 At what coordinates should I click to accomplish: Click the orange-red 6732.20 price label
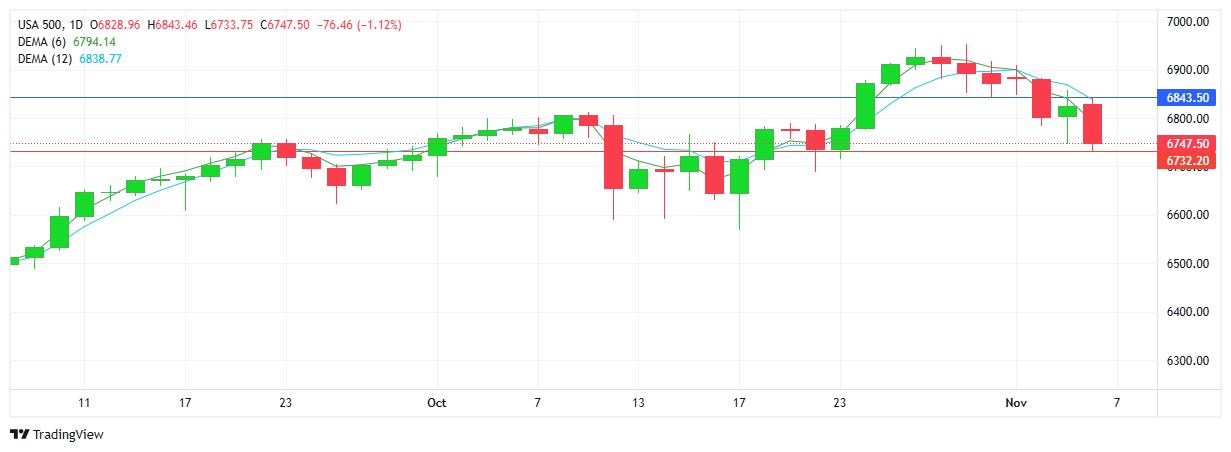coord(1187,160)
